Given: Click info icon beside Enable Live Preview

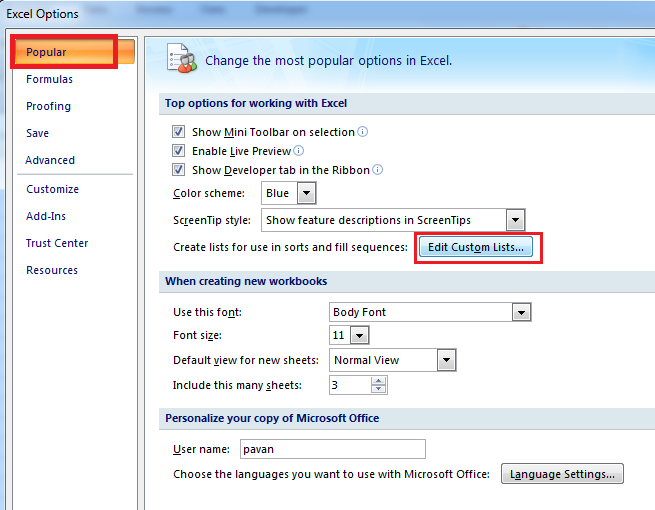Looking at the screenshot, I should click(x=299, y=151).
